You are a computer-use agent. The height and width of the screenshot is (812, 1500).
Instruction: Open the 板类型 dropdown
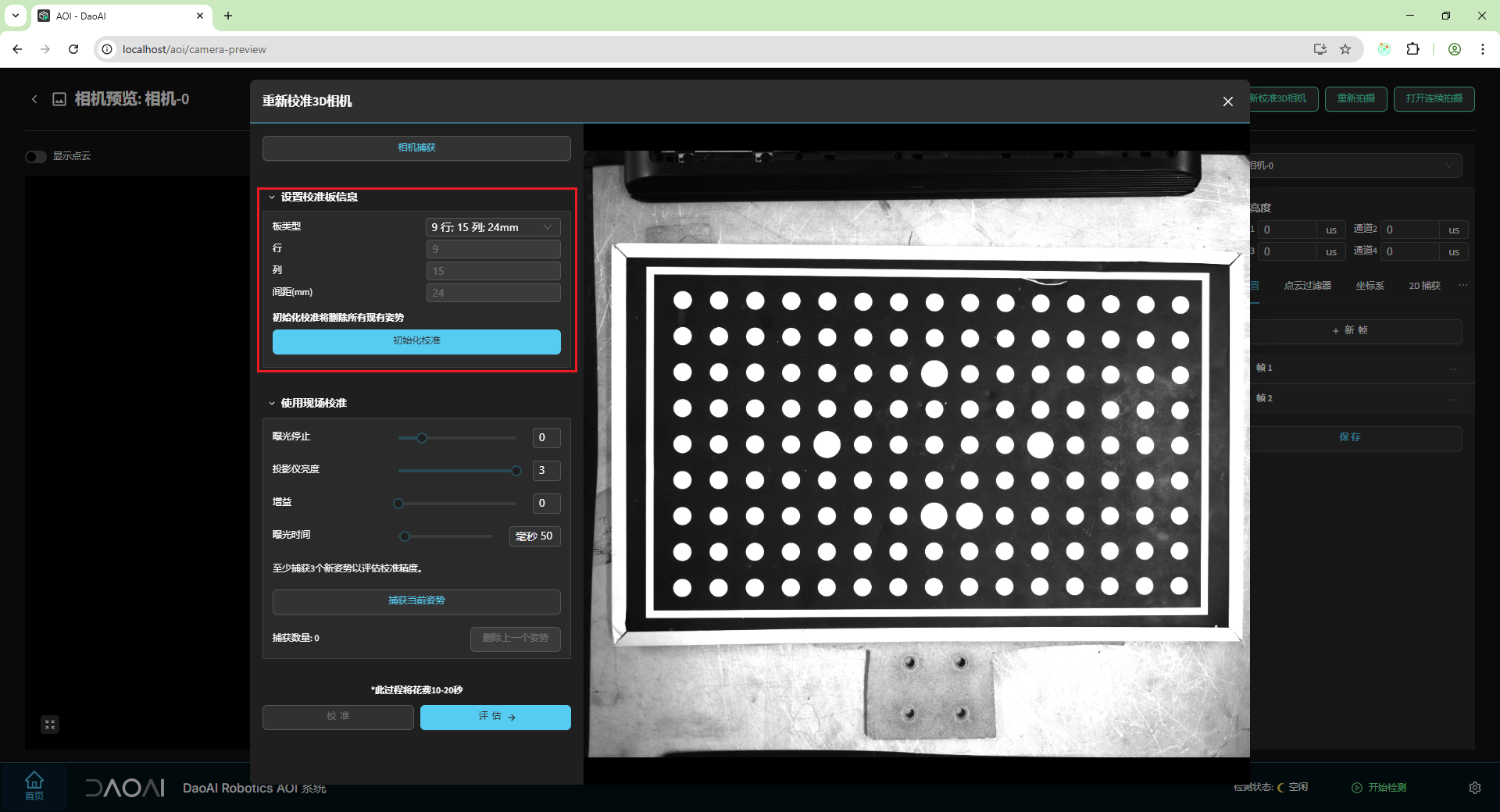click(493, 227)
